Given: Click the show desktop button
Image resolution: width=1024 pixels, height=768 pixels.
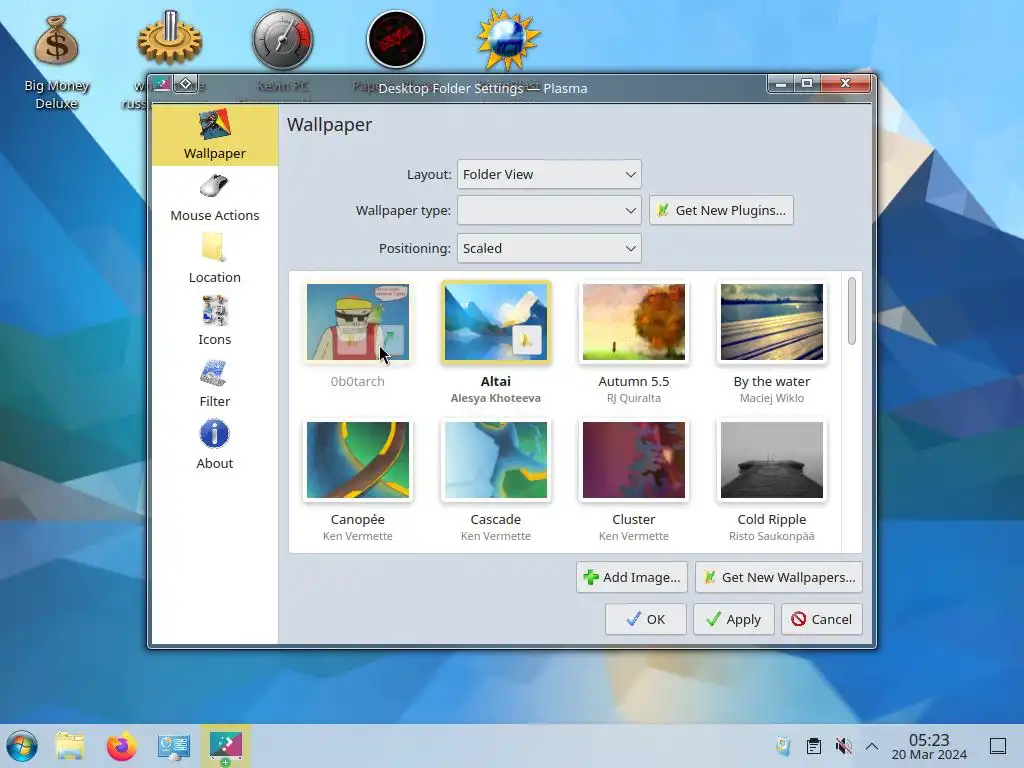Looking at the screenshot, I should [x=998, y=746].
